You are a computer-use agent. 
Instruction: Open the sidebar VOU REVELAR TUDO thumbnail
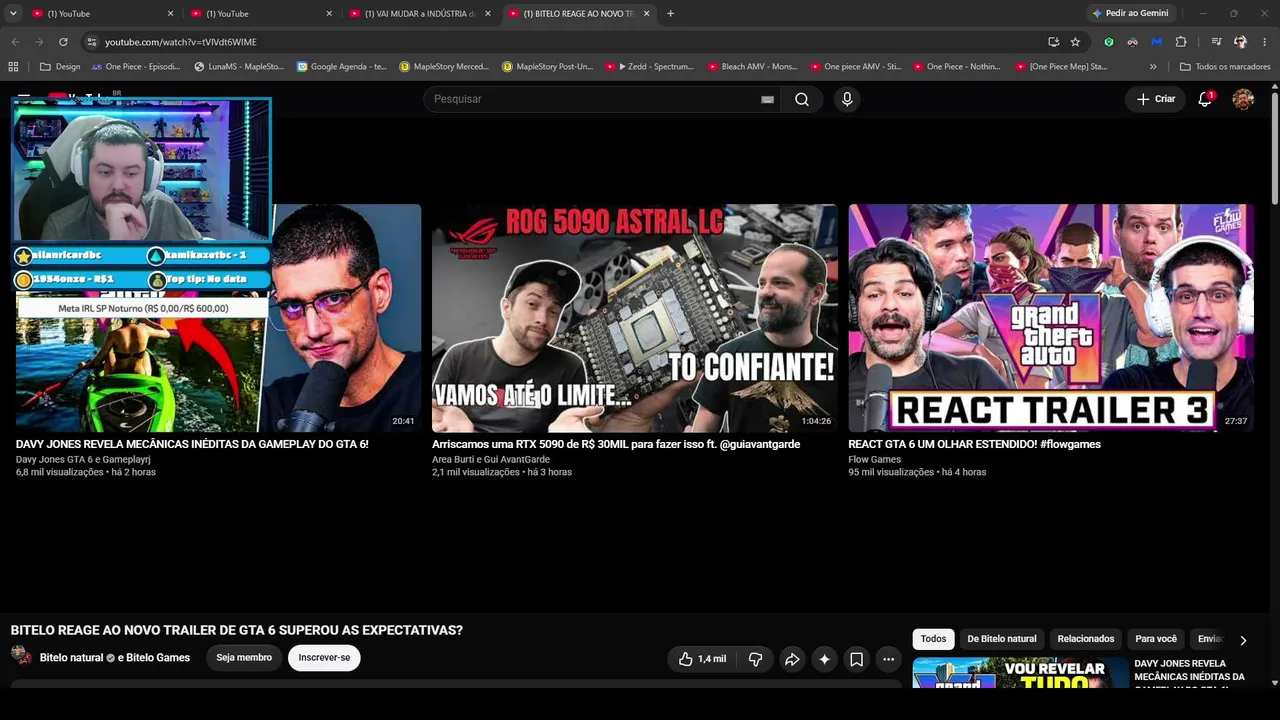click(1020, 673)
